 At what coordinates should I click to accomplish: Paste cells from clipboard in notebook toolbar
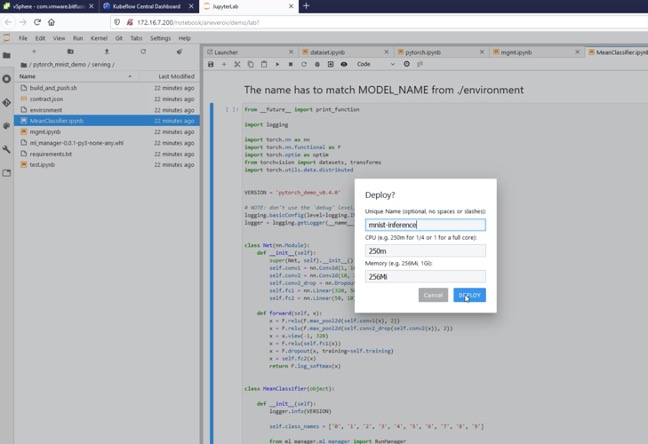point(264,64)
